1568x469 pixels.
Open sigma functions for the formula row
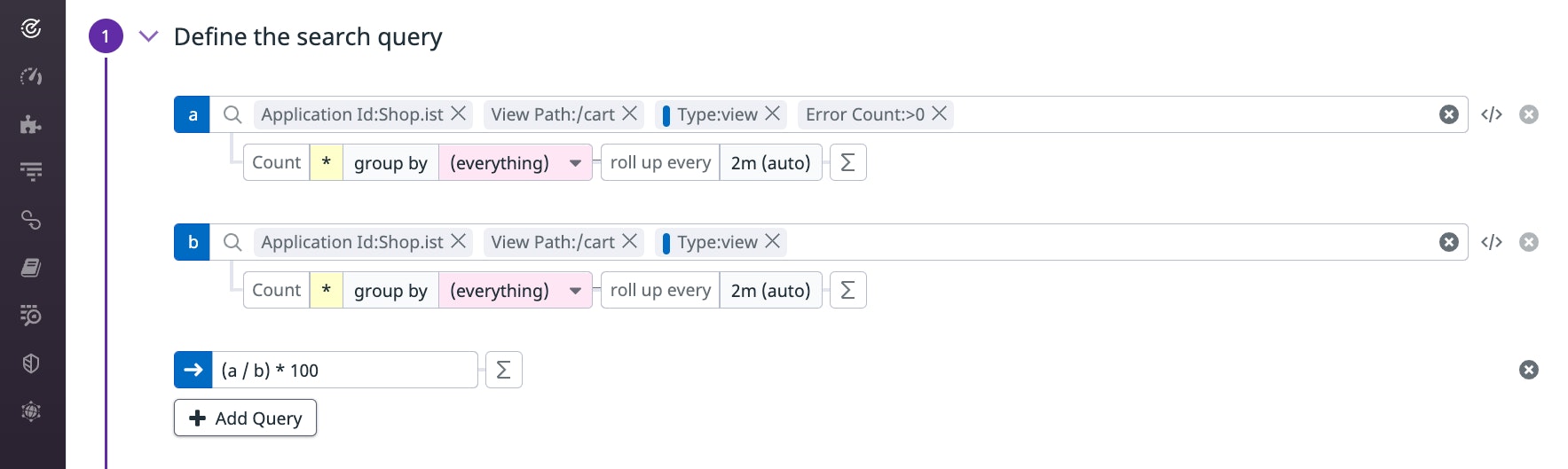coord(503,371)
